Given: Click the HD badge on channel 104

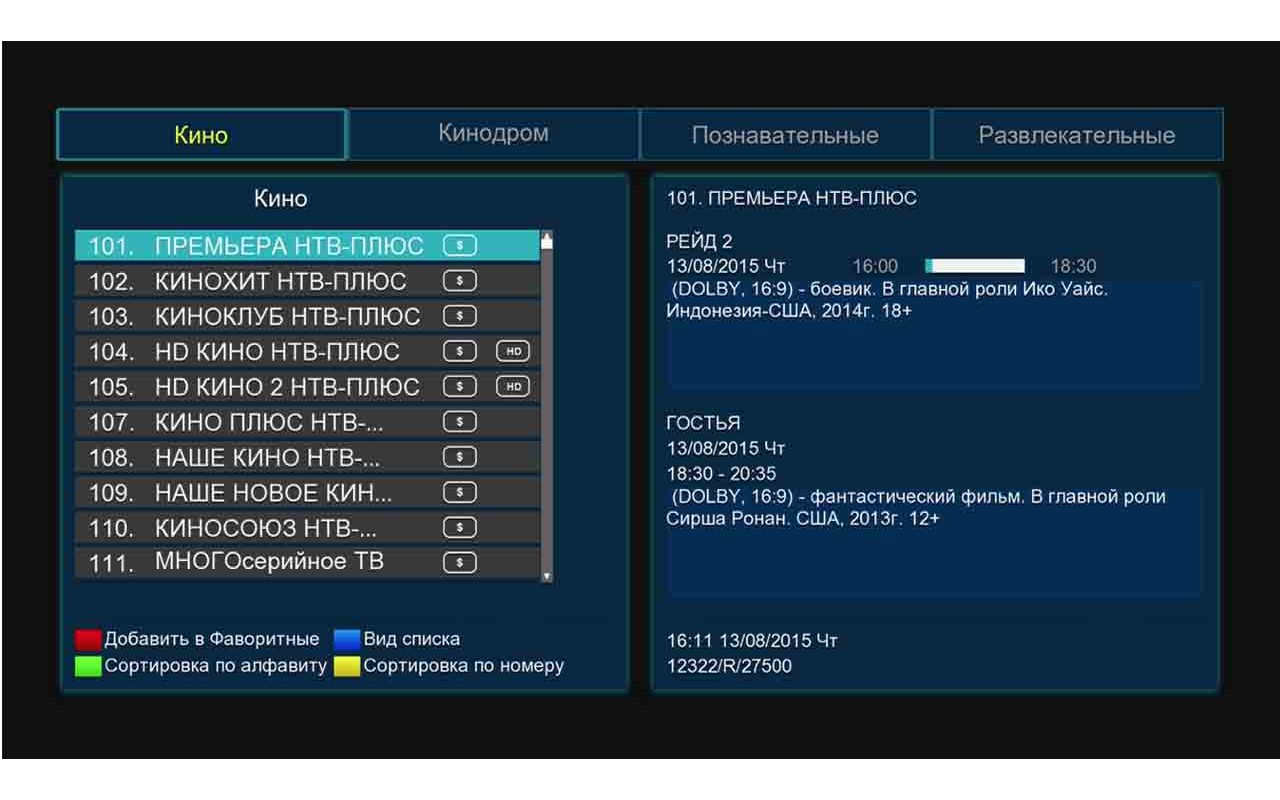Looking at the screenshot, I should coord(512,351).
